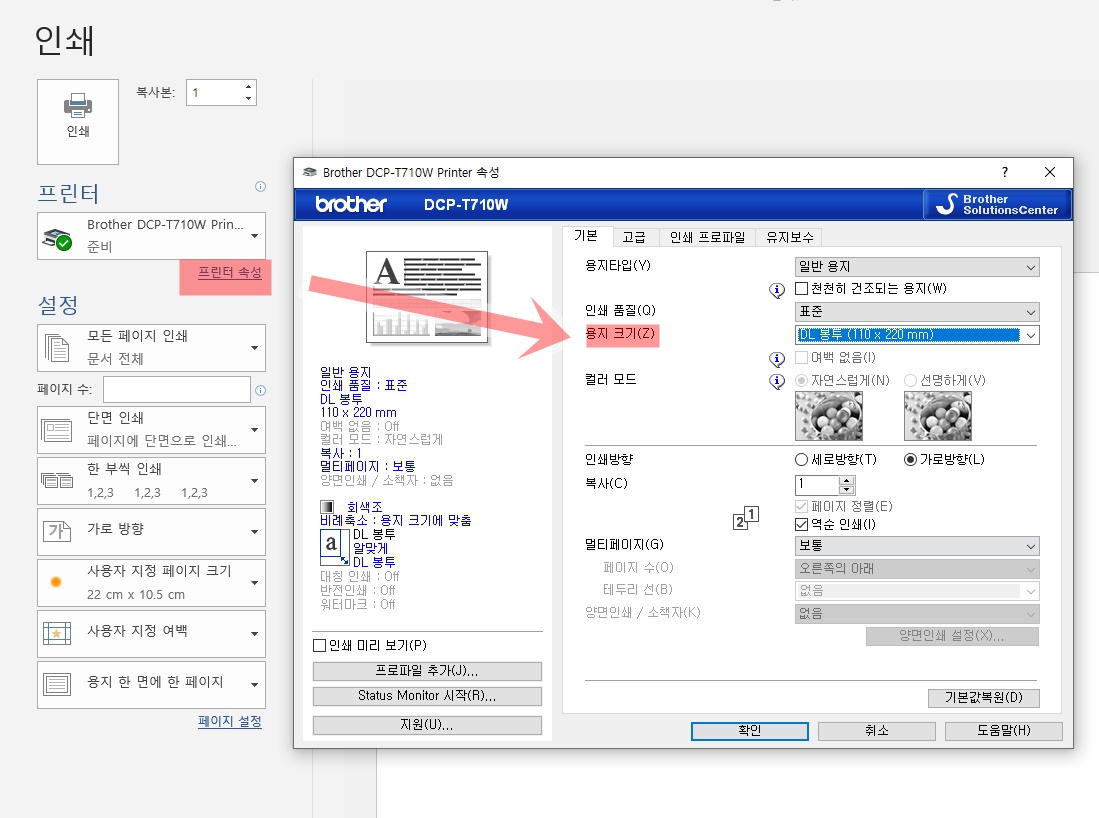
Task: Click the collated pages icon near 페이지 정렬
Action: (x=746, y=517)
